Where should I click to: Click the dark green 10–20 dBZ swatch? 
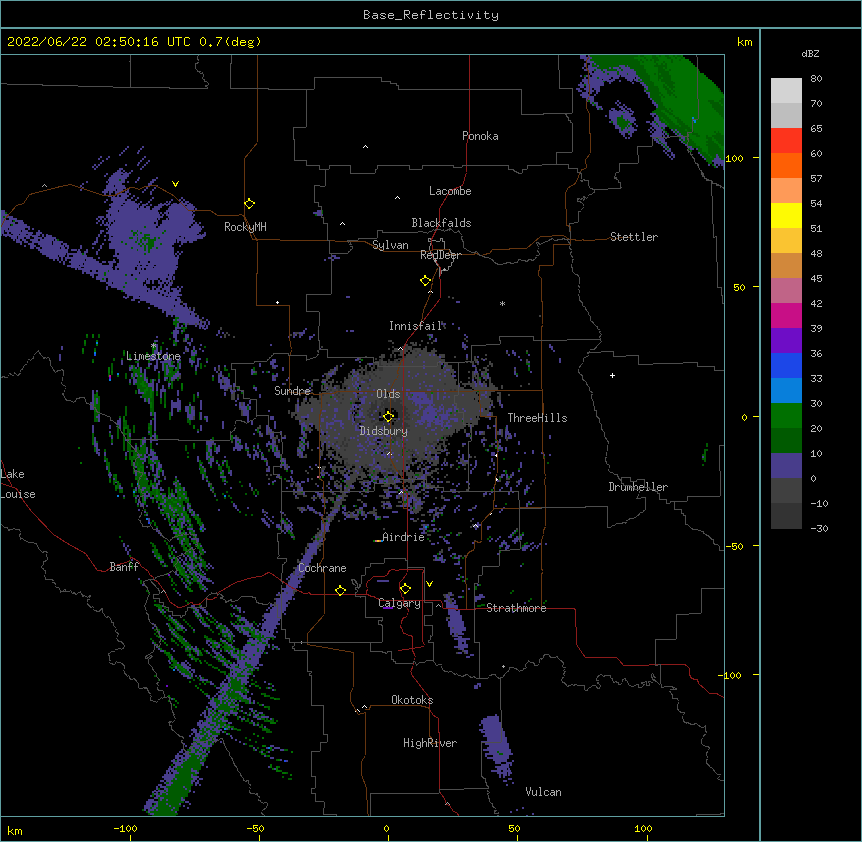click(786, 441)
